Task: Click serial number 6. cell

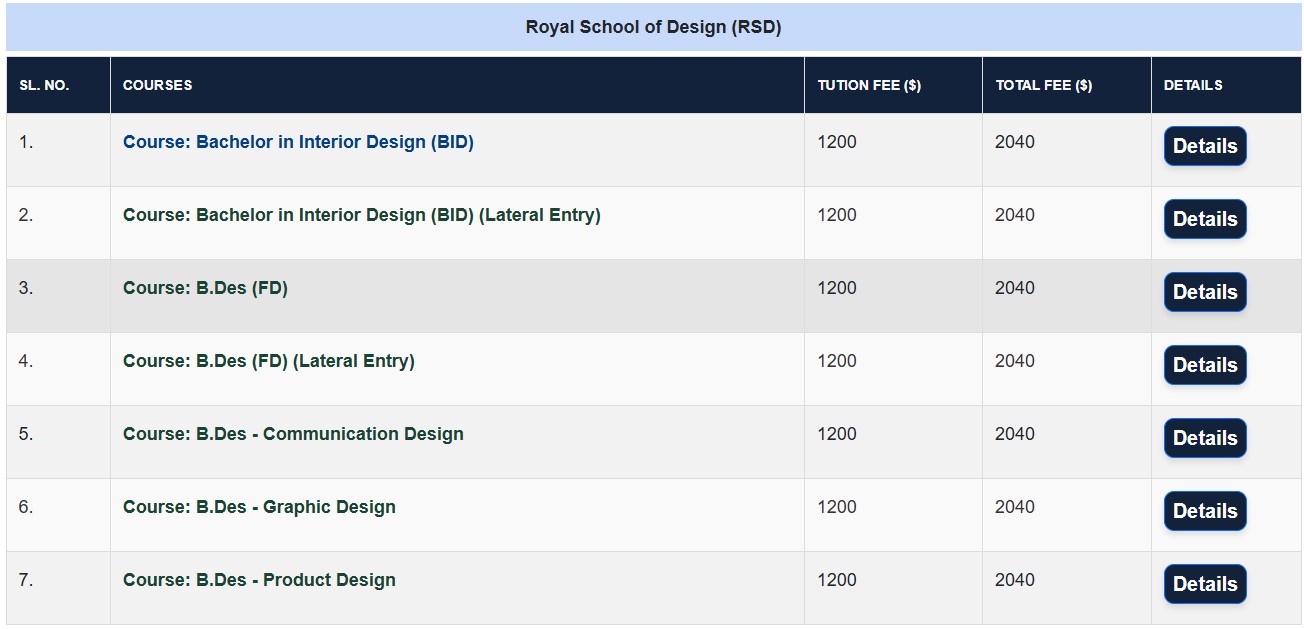Action: 58,515
